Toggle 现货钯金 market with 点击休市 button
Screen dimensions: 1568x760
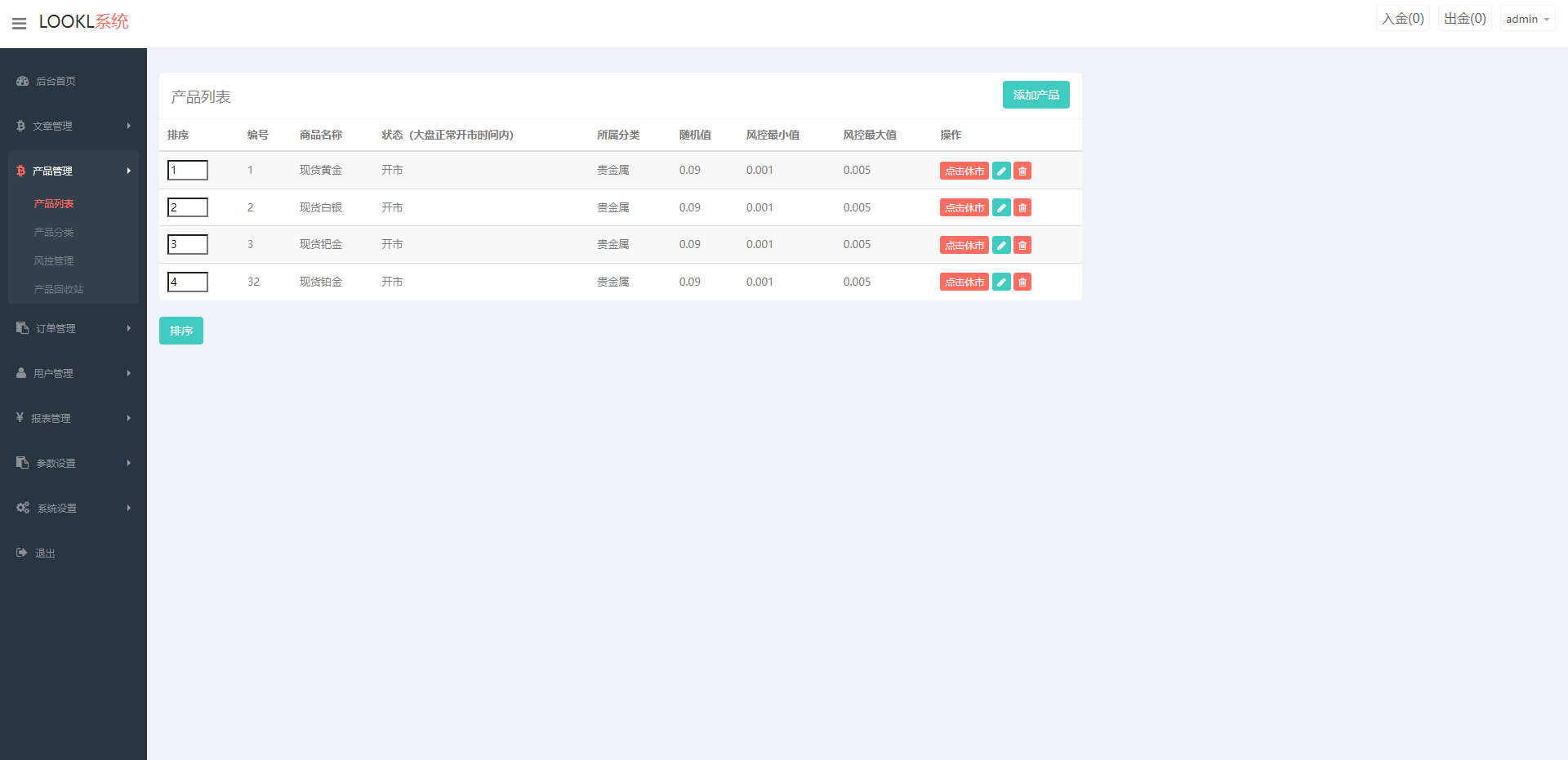pos(964,245)
